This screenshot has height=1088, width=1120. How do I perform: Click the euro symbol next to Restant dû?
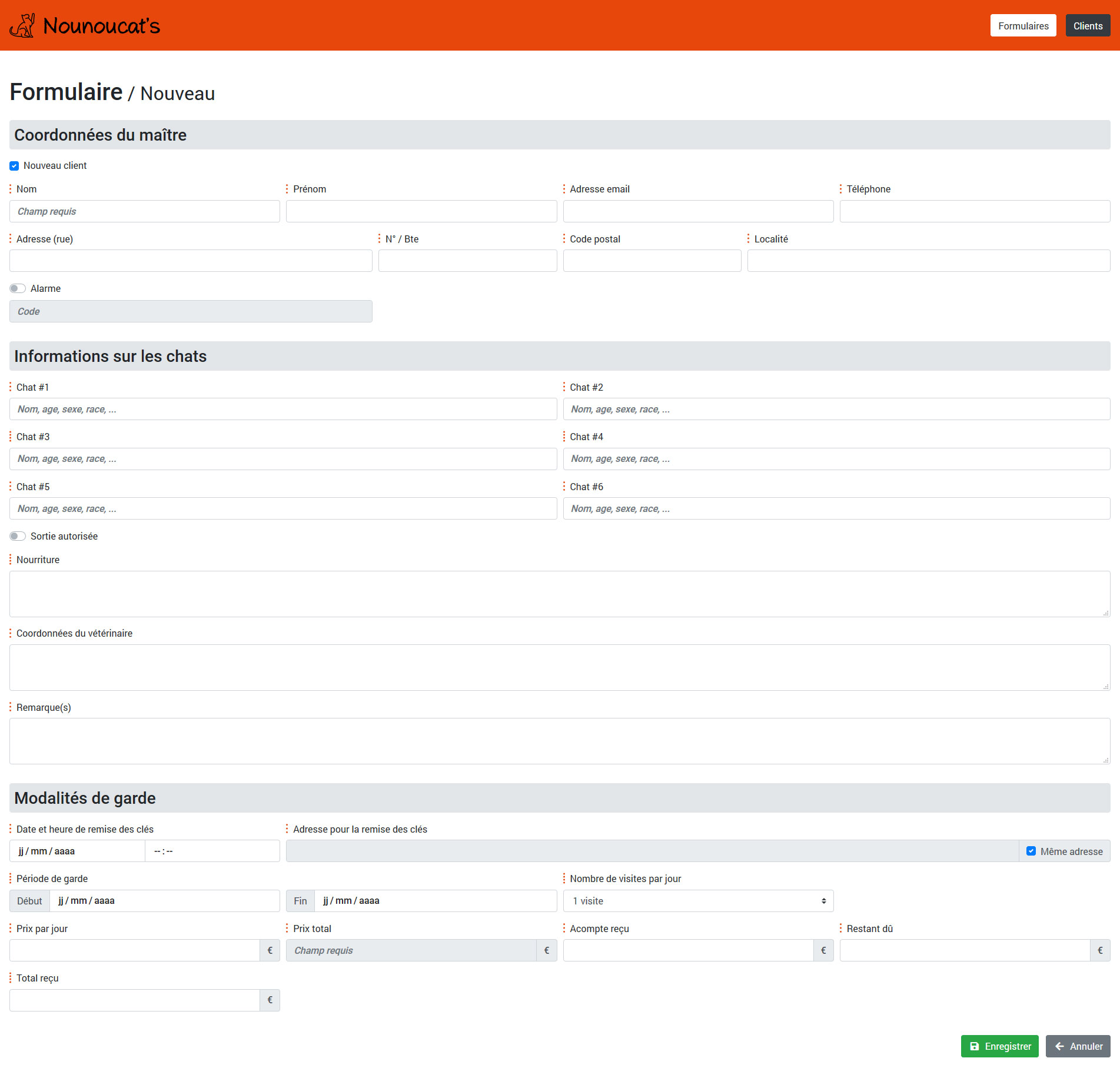(1100, 950)
